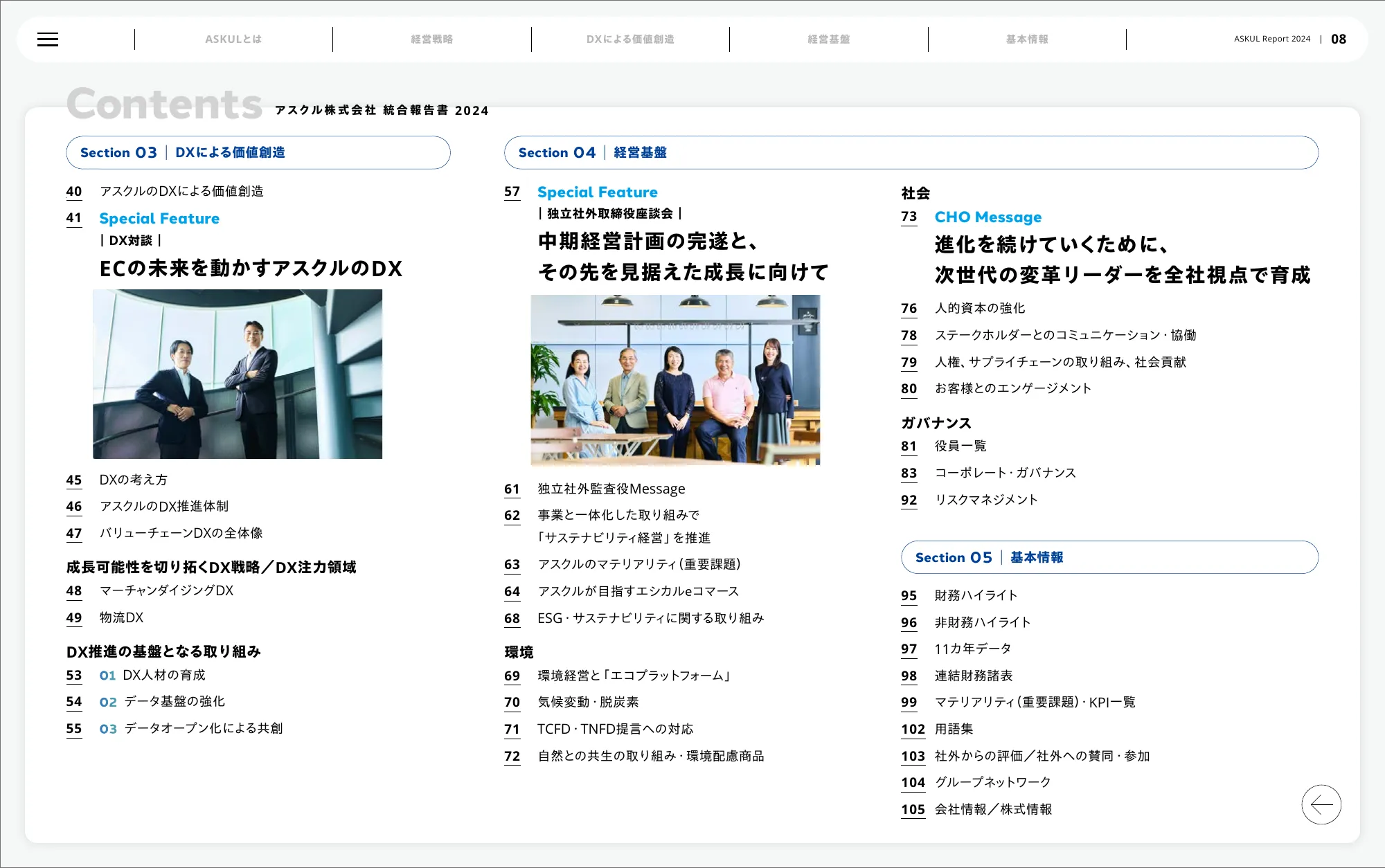Open the outside directors group photo
This screenshot has width=1385, height=868.
675,380
